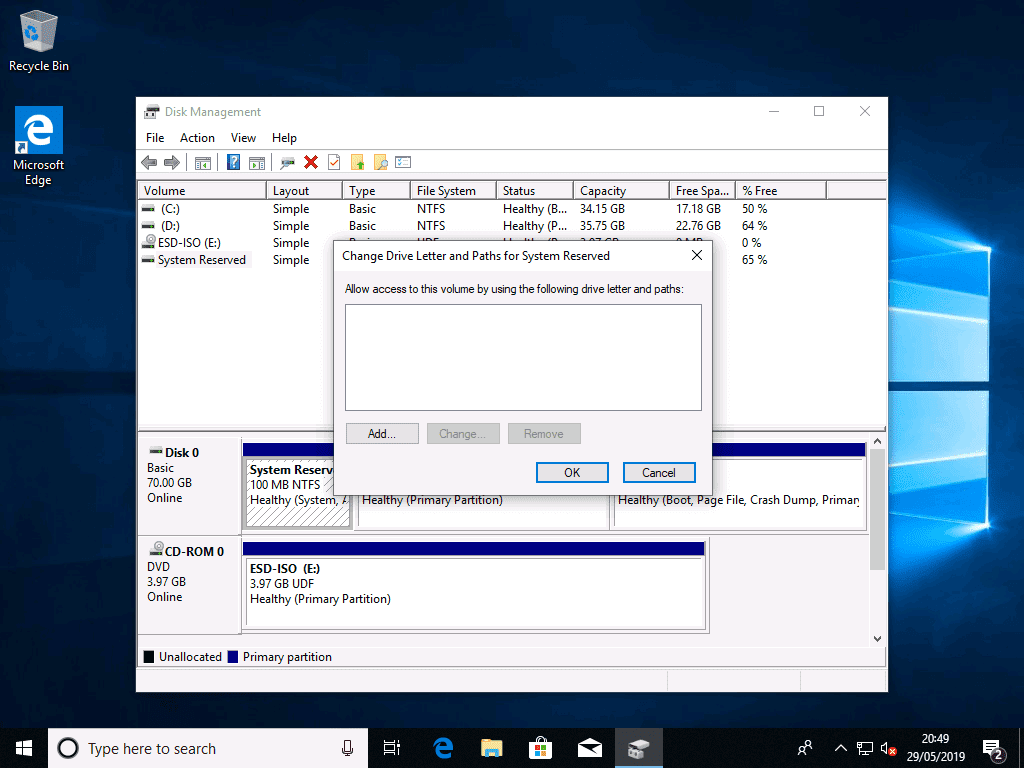This screenshot has width=1024, height=768.
Task: Click the scroll down arrow in graphical view
Action: (877, 639)
